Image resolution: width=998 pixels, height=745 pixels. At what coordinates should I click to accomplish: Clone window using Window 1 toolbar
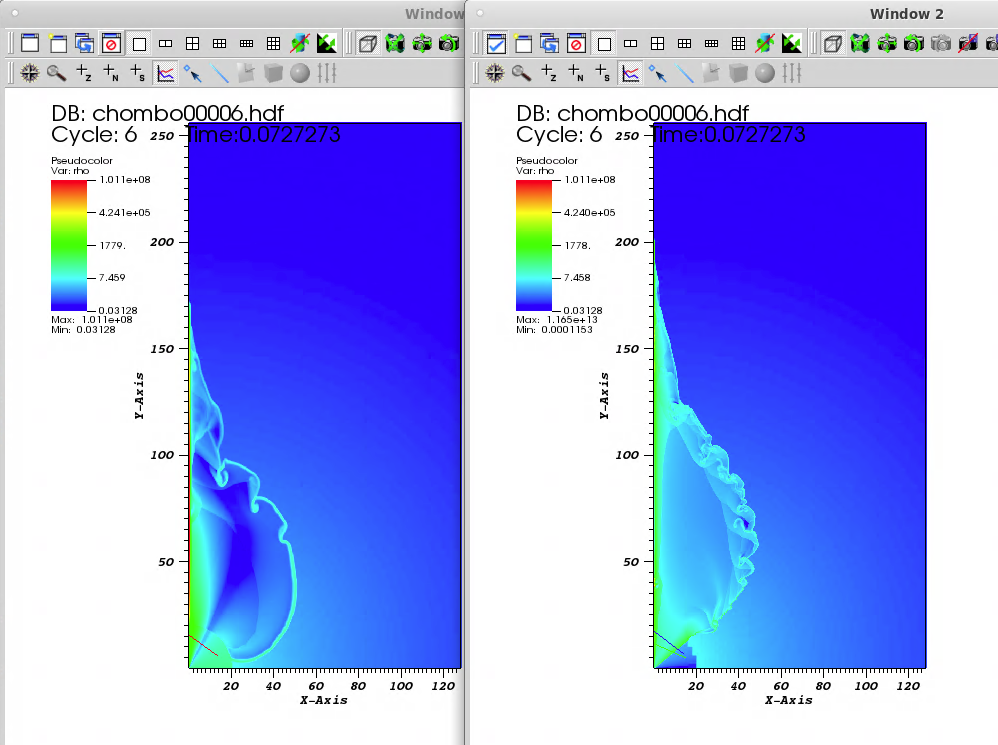click(x=84, y=43)
